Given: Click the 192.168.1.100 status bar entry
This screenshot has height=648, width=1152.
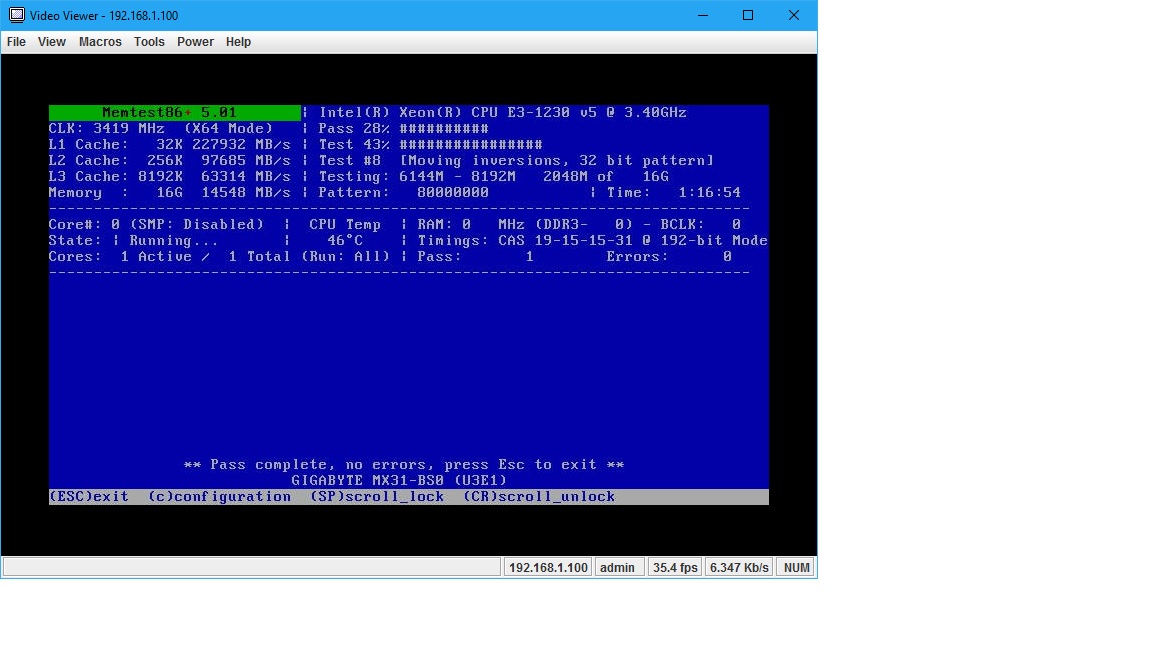Looking at the screenshot, I should click(x=548, y=567).
